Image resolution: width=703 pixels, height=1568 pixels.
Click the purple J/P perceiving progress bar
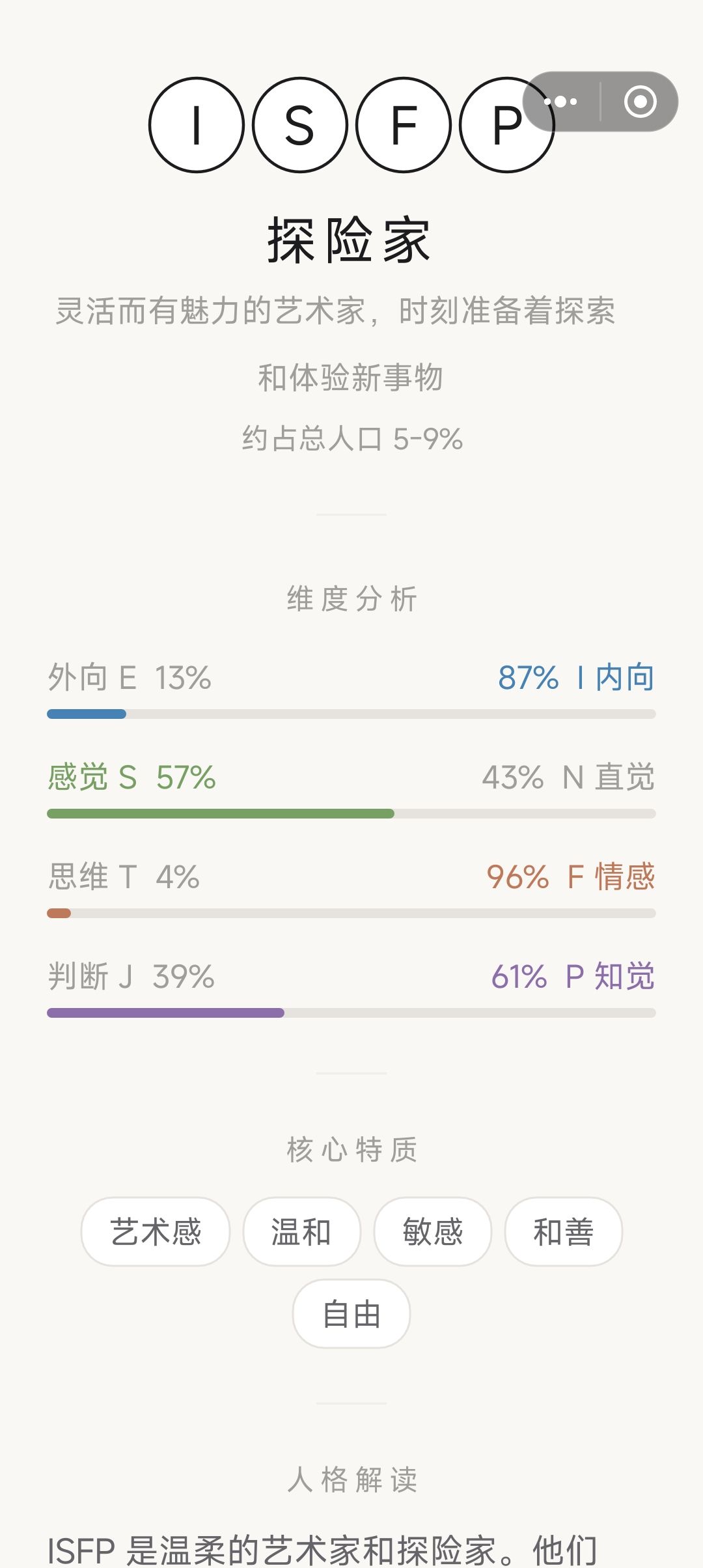coord(351,1013)
